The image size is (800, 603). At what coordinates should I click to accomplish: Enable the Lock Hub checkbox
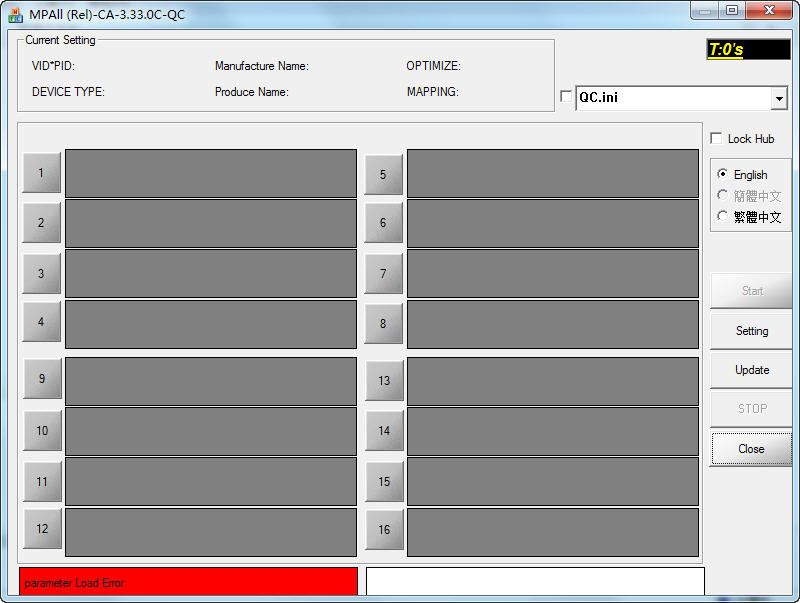(716, 139)
